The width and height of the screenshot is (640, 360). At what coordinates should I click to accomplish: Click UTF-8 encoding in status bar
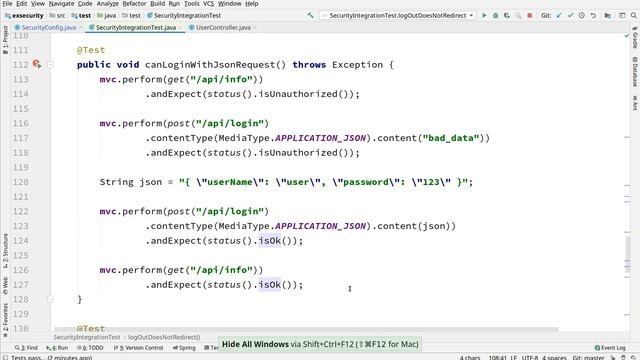[x=530, y=357]
